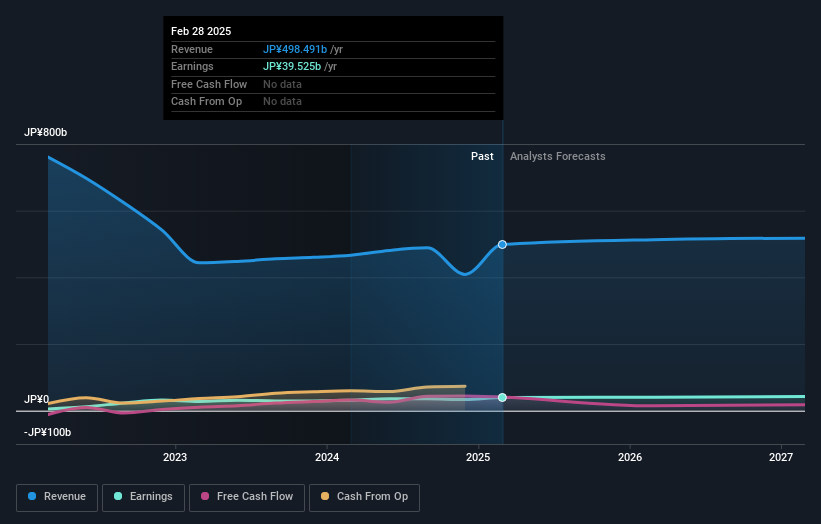Click the JP¥498.491b revenue value

295,49
